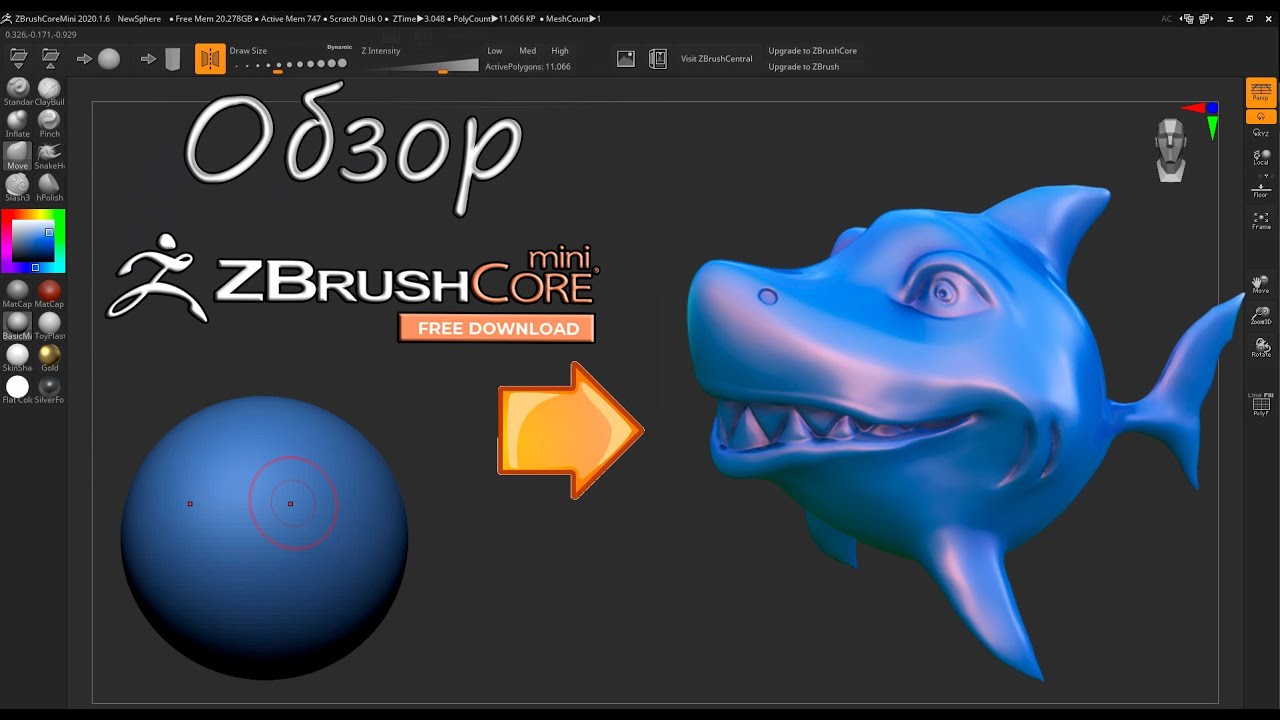Click the blue sphere on the canvas
The height and width of the screenshot is (720, 1280).
pyautogui.click(x=264, y=538)
